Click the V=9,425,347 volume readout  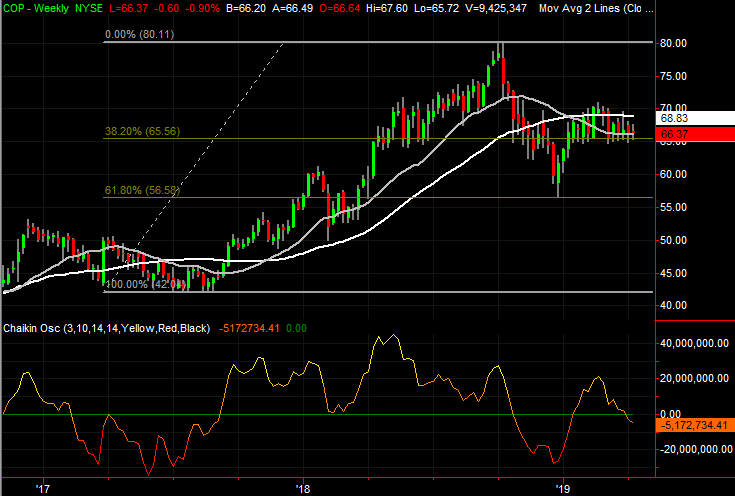point(493,9)
